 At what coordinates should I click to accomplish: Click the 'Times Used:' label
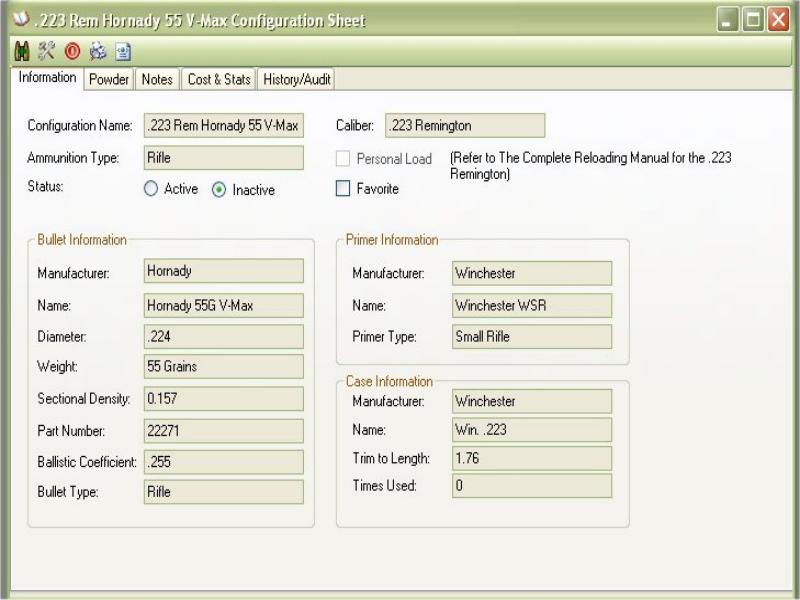pyautogui.click(x=384, y=486)
